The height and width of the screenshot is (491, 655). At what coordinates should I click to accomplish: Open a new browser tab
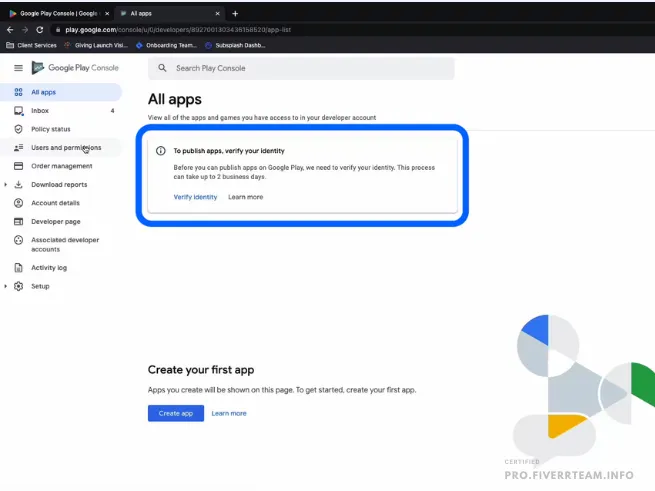(x=235, y=13)
